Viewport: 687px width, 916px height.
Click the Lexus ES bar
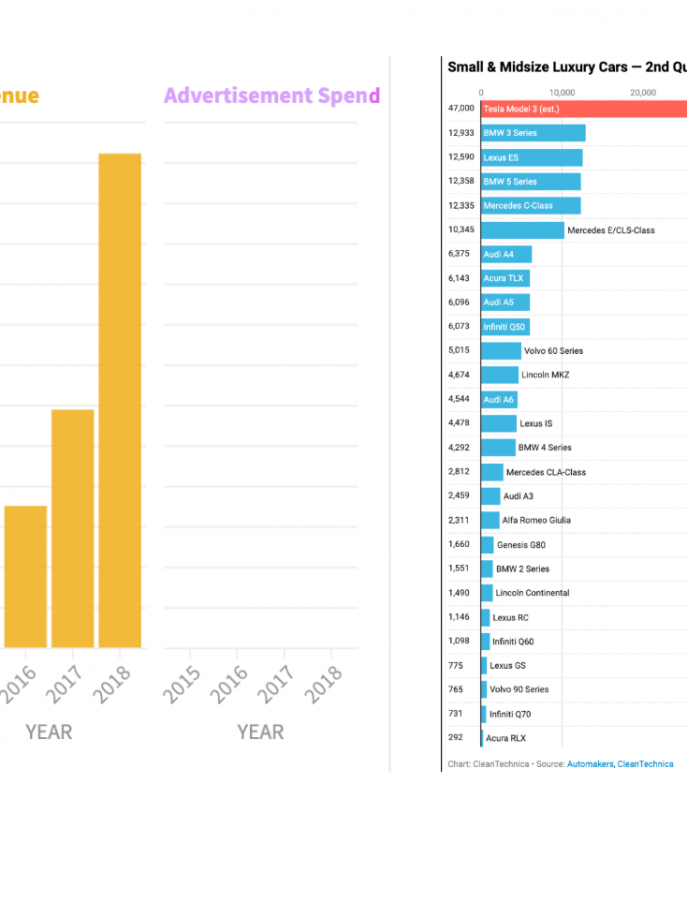point(532,158)
